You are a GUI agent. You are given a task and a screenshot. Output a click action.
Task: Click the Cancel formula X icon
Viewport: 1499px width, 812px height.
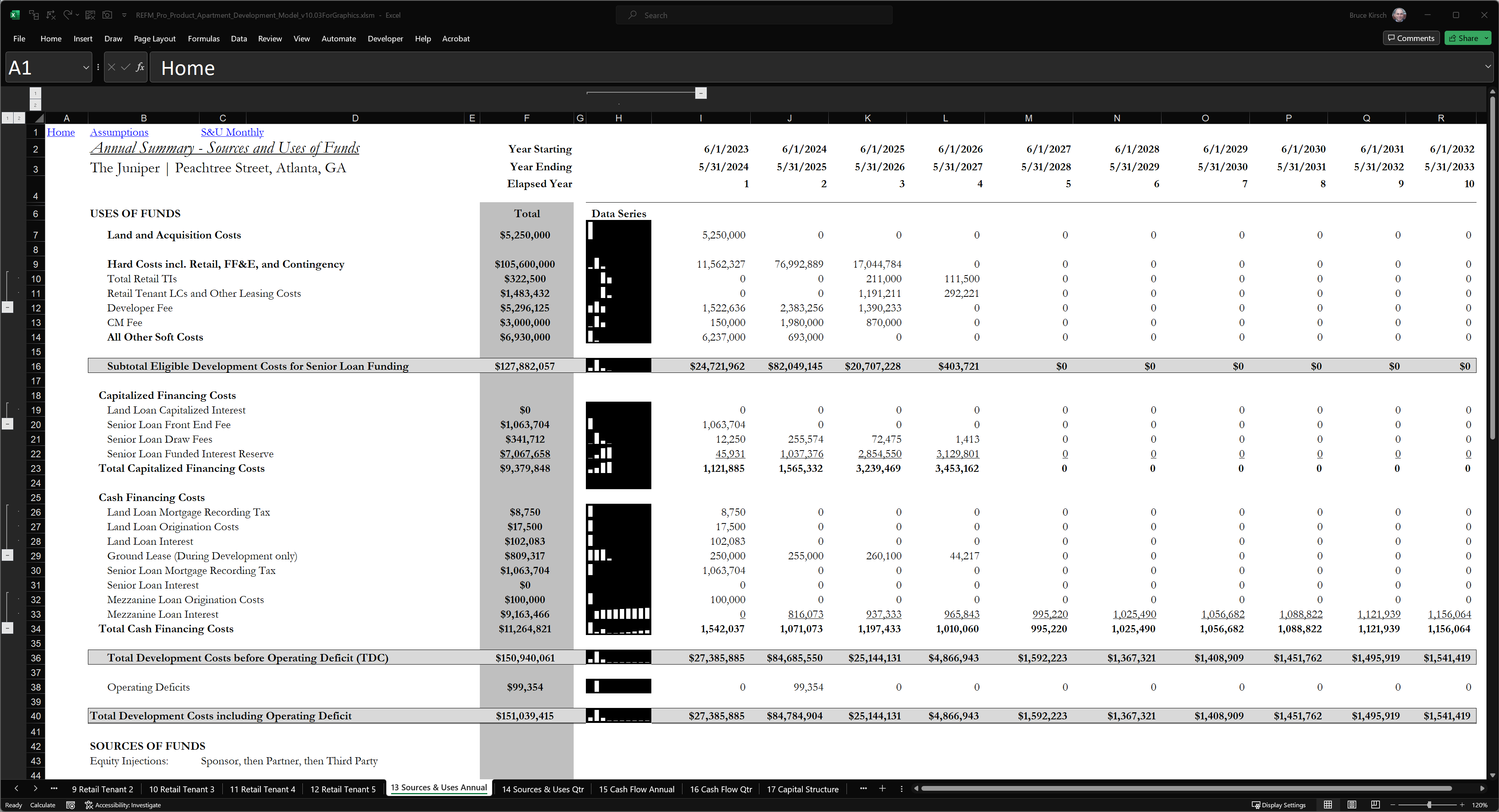tap(111, 67)
